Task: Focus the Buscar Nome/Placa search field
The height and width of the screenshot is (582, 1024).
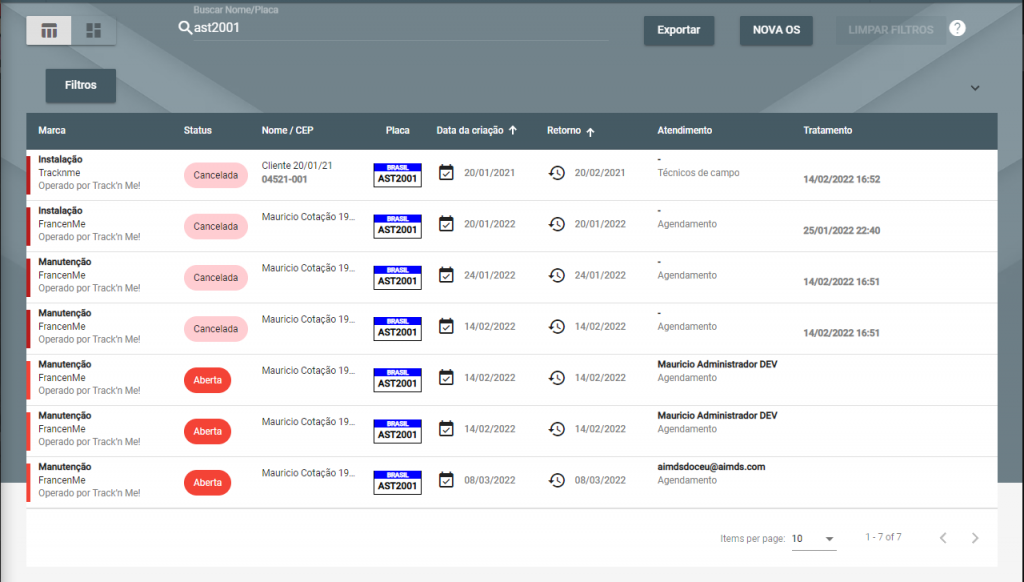Action: tap(400, 27)
